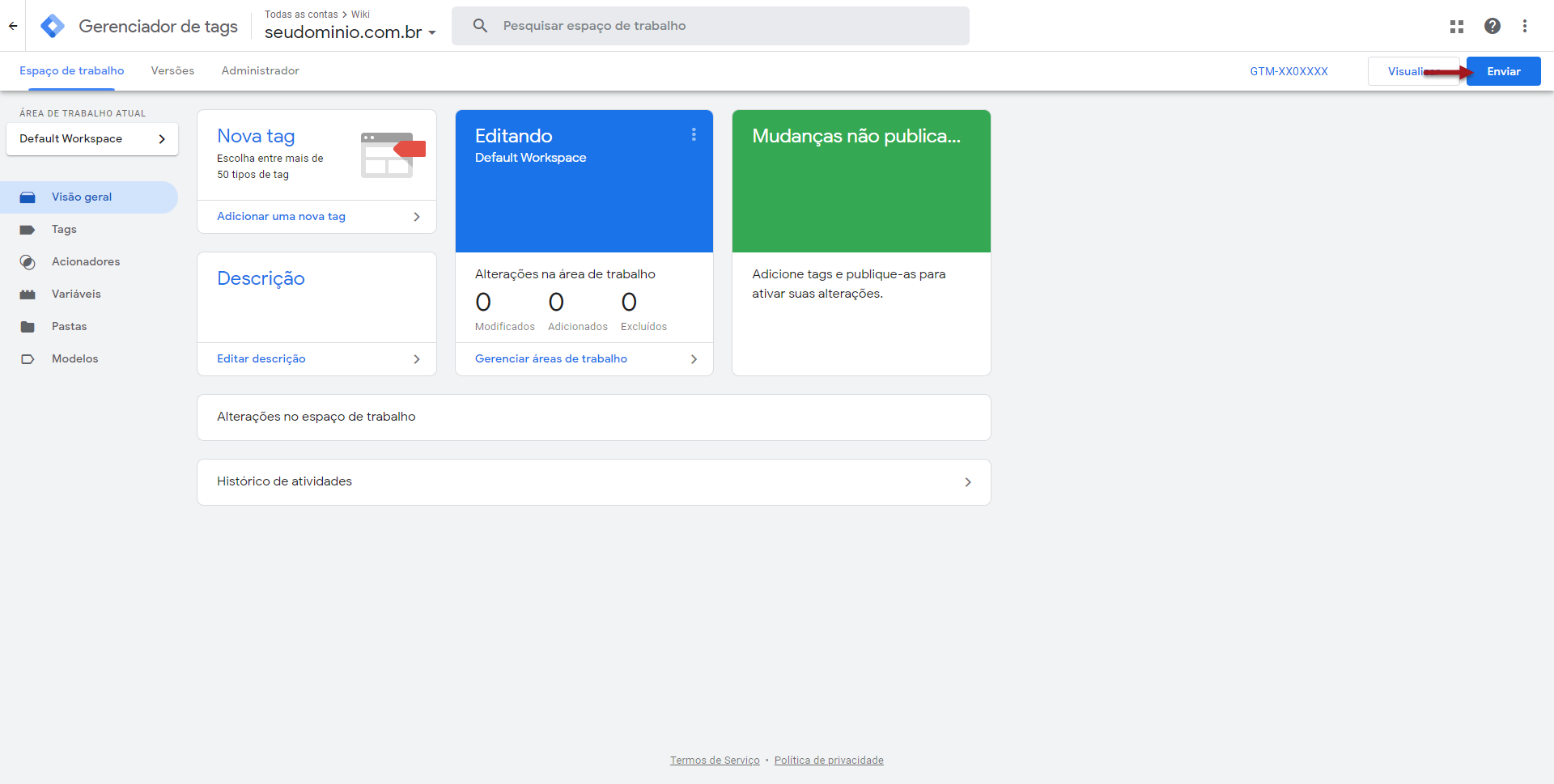This screenshot has width=1554, height=784.
Task: Open the Google apps grid icon
Action: pyautogui.click(x=1457, y=26)
